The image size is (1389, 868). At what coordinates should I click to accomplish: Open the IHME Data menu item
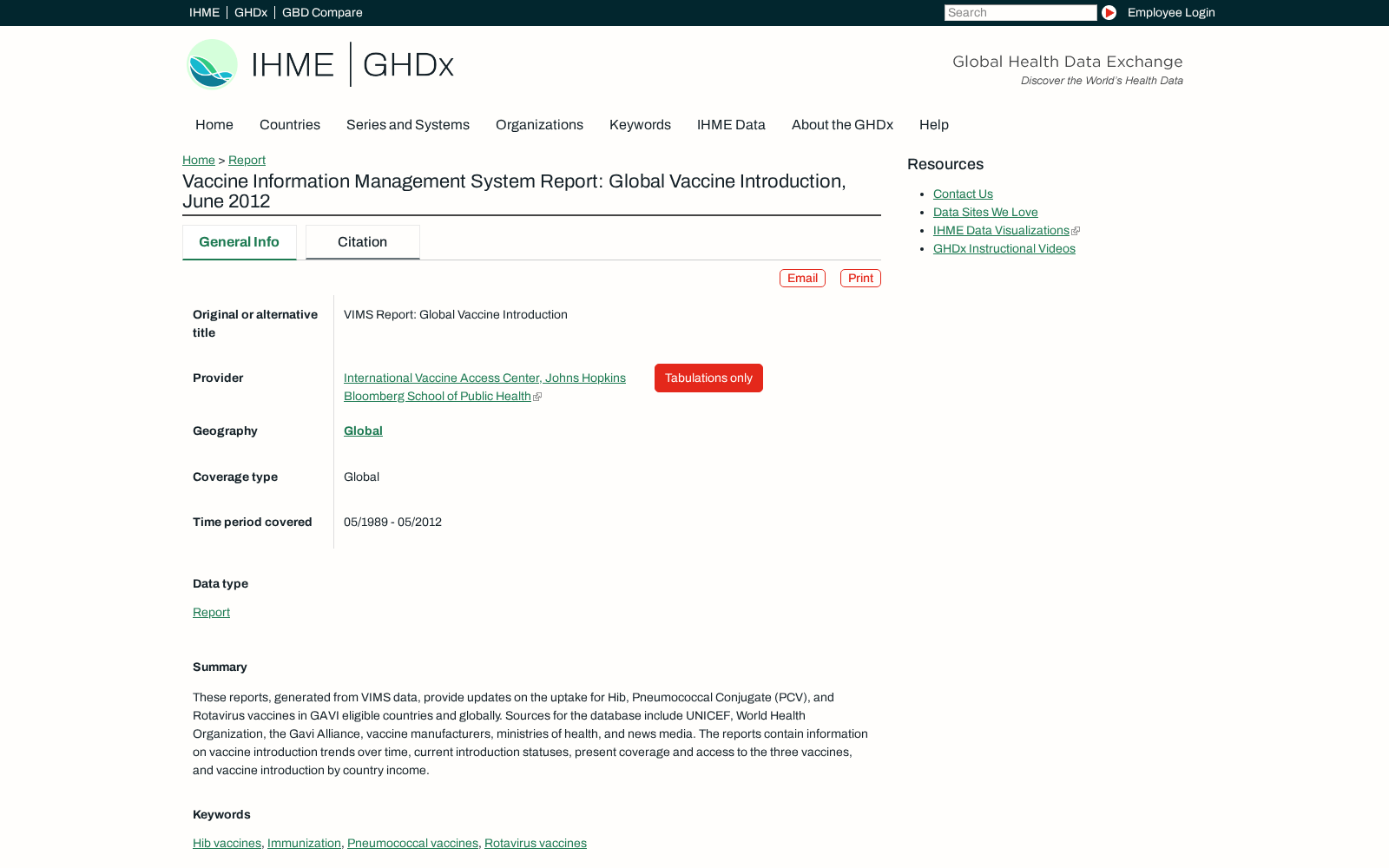pos(731,125)
